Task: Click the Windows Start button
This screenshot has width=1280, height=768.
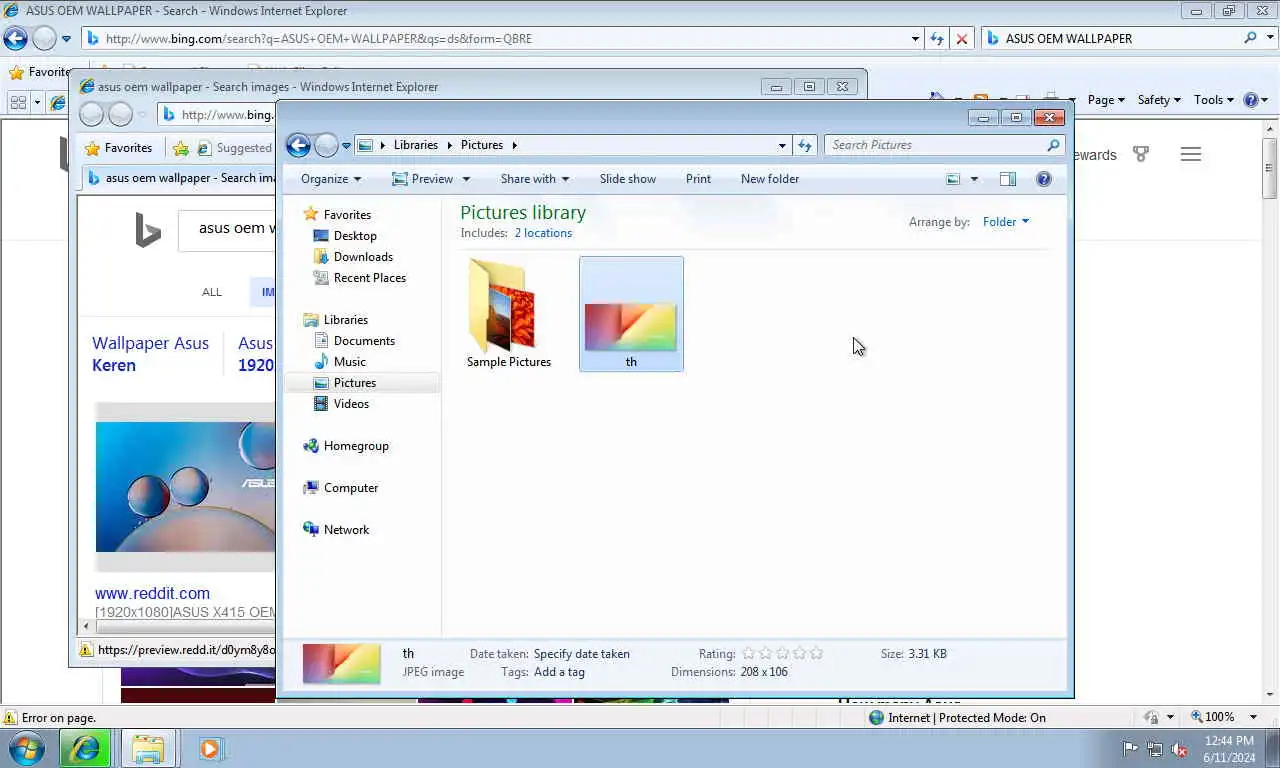Action: click(25, 749)
